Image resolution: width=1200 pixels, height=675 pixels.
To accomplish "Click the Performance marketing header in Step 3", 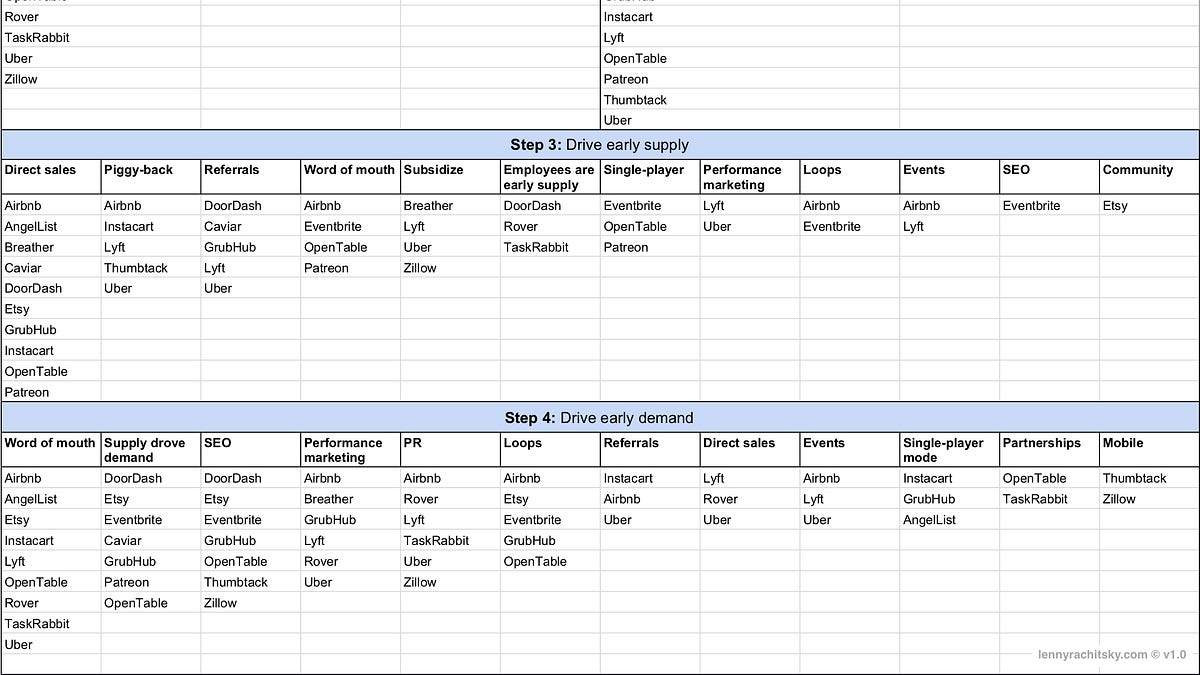I will click(x=750, y=177).
